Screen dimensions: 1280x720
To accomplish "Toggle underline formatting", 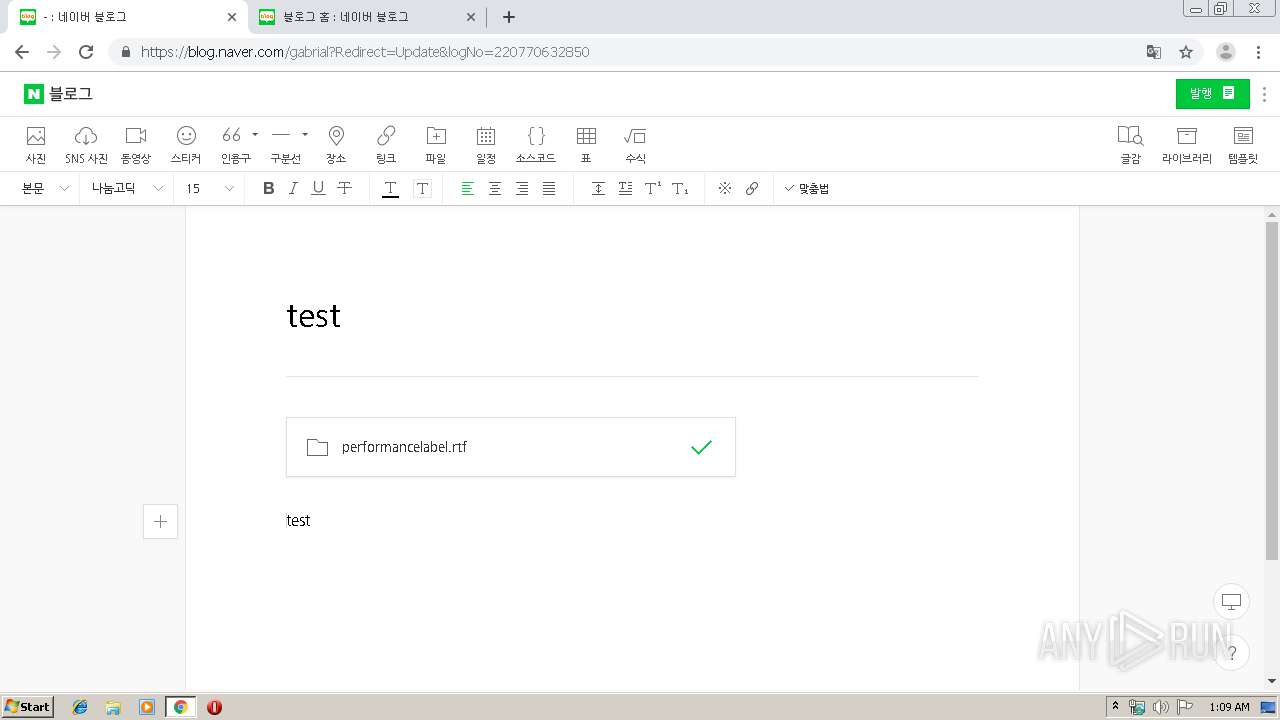I will [318, 189].
